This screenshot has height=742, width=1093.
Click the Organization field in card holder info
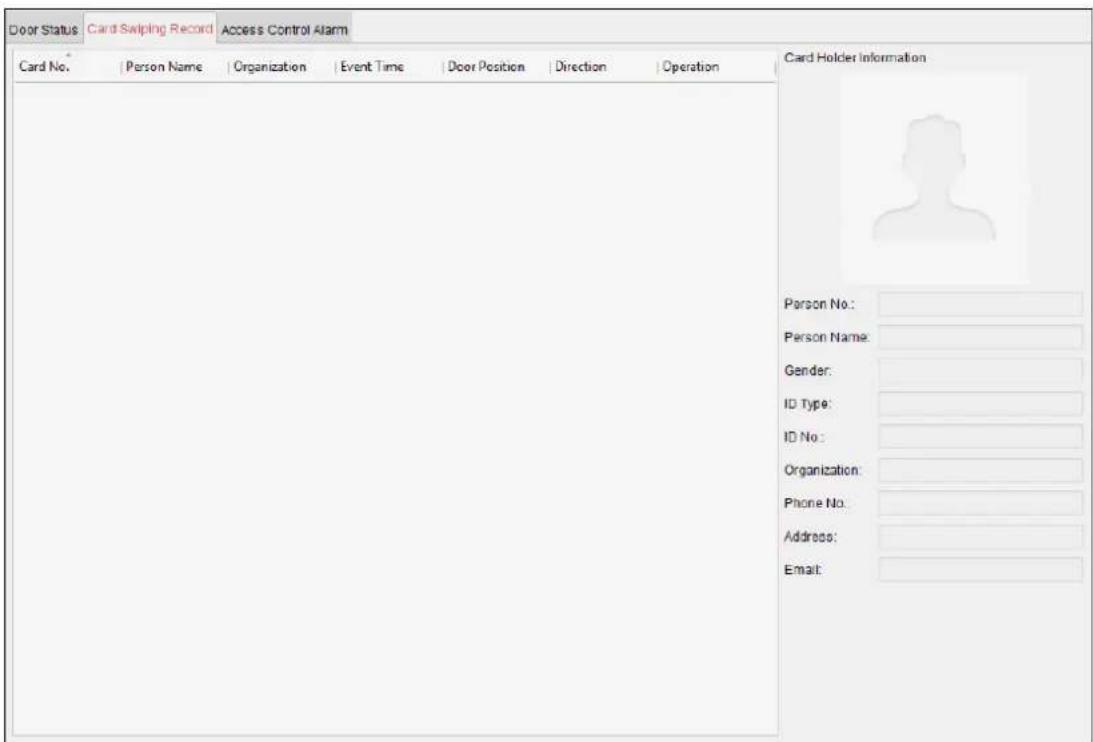[979, 470]
